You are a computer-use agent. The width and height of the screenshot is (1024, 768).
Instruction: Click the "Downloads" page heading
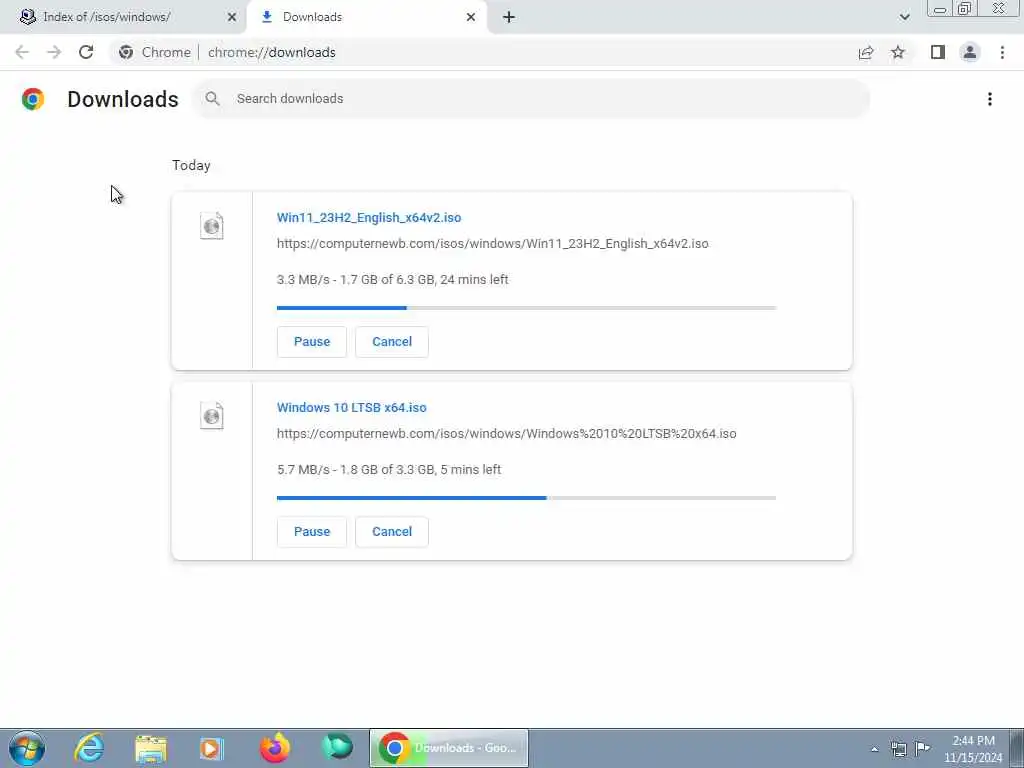pos(123,99)
